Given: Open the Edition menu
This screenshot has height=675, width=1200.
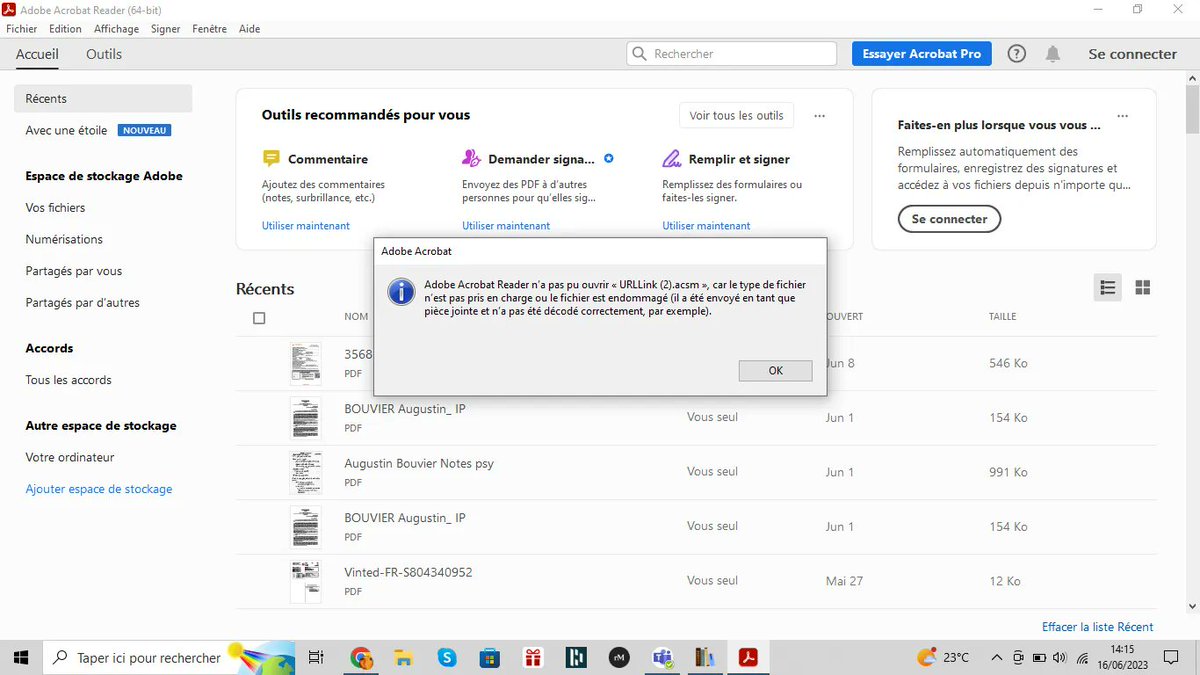Looking at the screenshot, I should coord(65,29).
